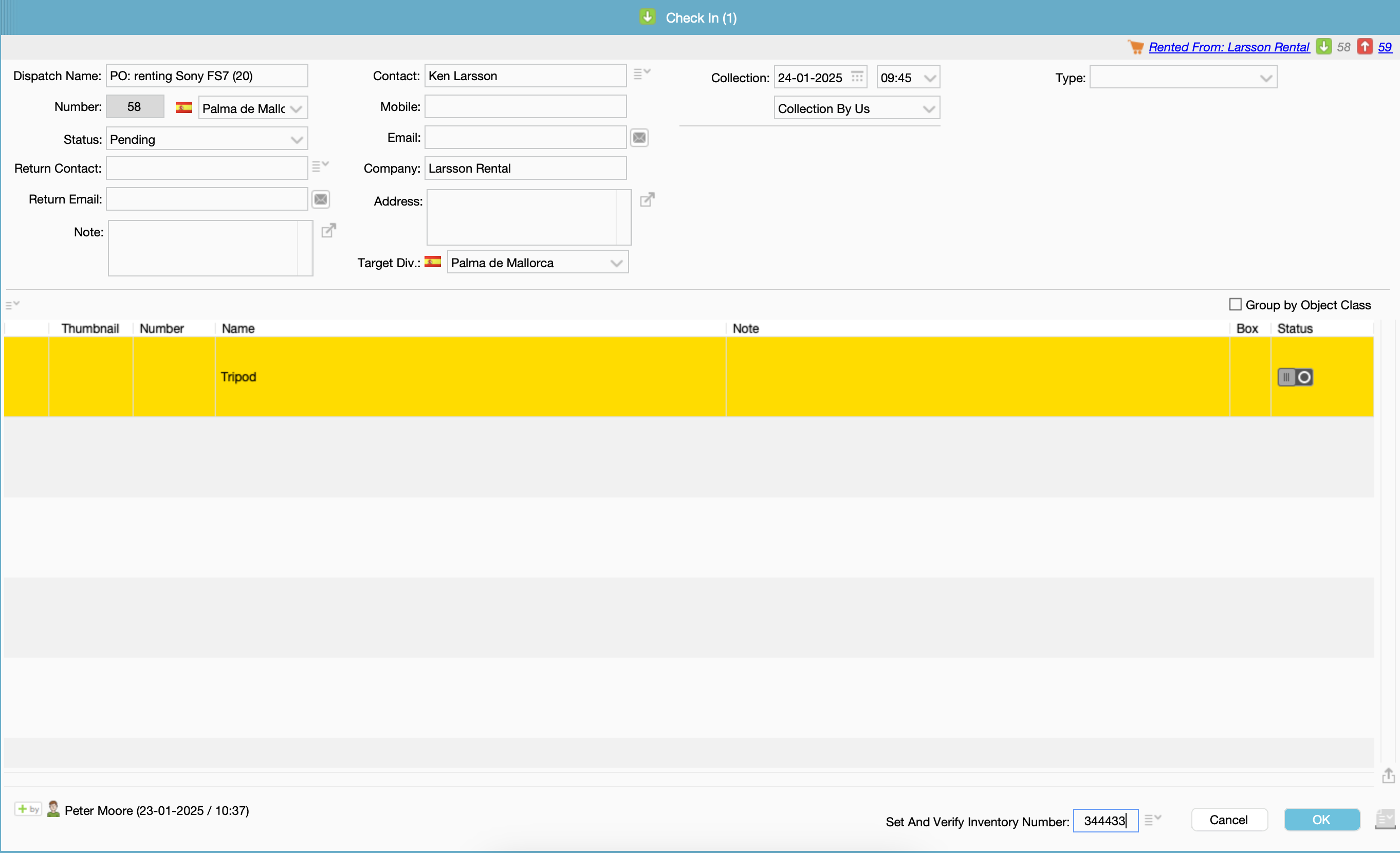Open the Collection date calendar picker

(857, 77)
